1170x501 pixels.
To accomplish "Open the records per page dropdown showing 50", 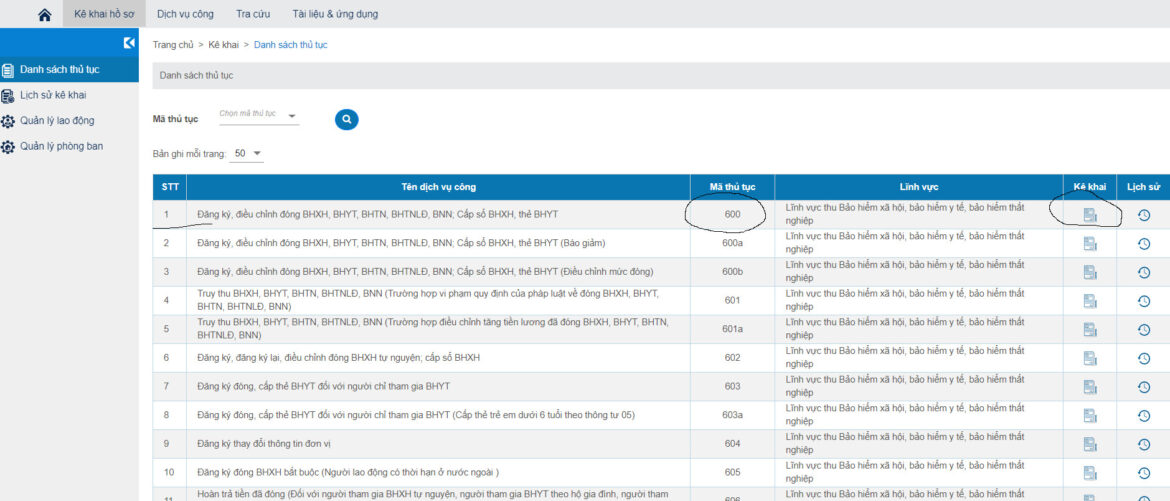I will pos(247,154).
